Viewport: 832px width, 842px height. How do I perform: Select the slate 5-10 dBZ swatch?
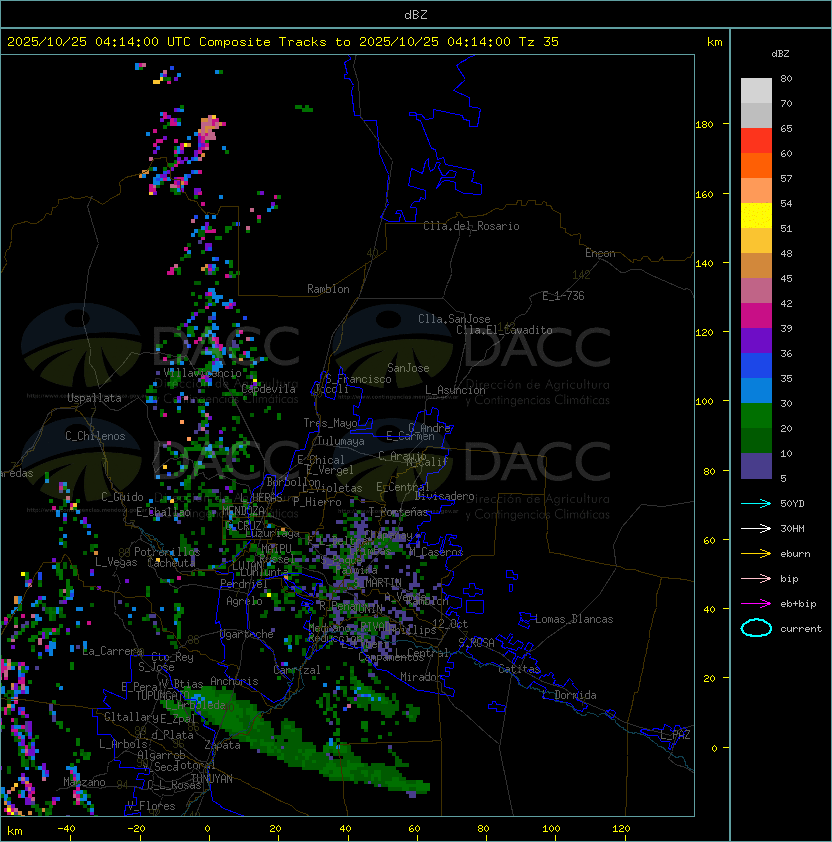[756, 466]
